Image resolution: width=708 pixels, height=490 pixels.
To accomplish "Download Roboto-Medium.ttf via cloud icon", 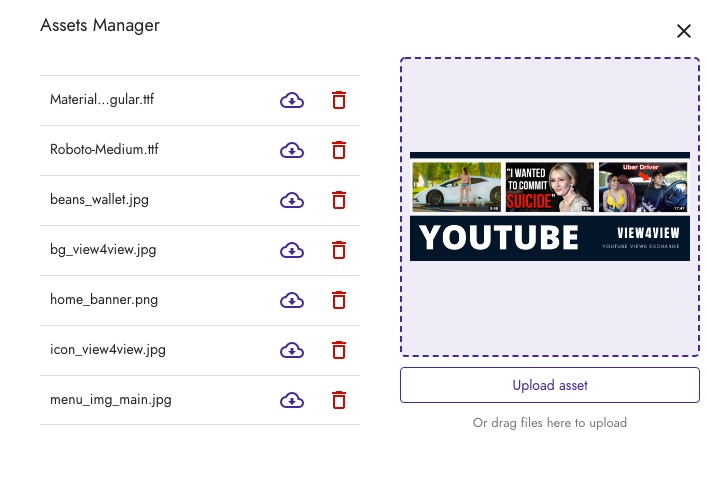I will pyautogui.click(x=292, y=150).
